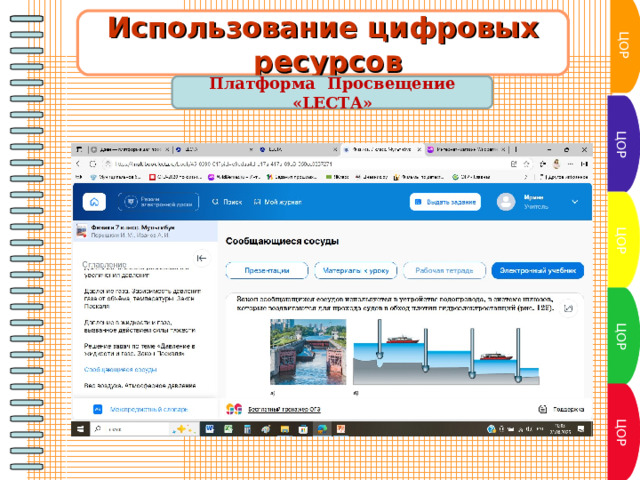Switch to the Рабочая тетрадь tab
This screenshot has height=480, width=640.
tap(444, 271)
